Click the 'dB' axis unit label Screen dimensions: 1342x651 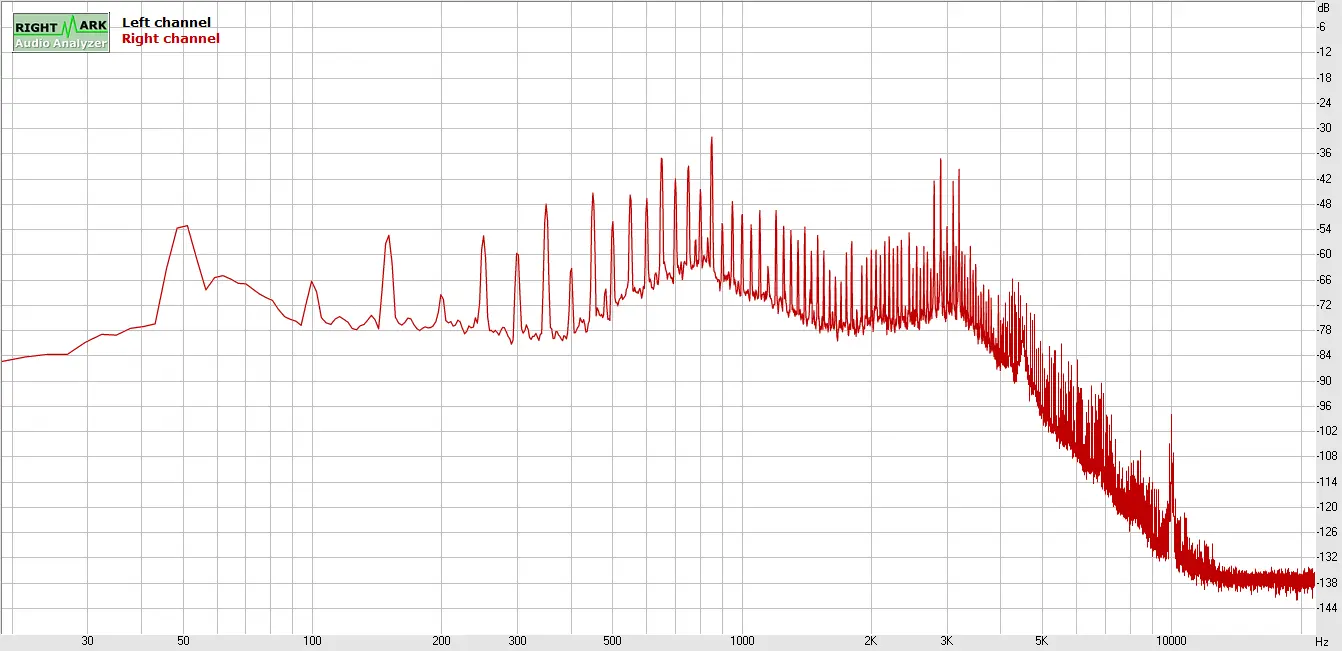point(1323,7)
